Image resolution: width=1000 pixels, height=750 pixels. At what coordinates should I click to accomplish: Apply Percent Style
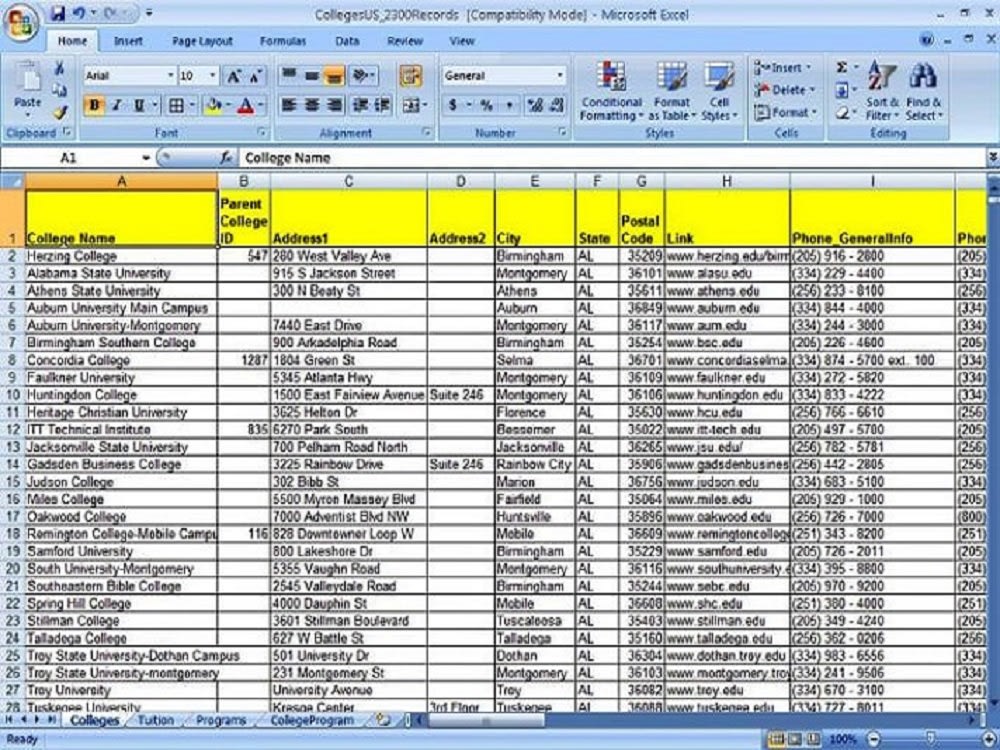486,105
